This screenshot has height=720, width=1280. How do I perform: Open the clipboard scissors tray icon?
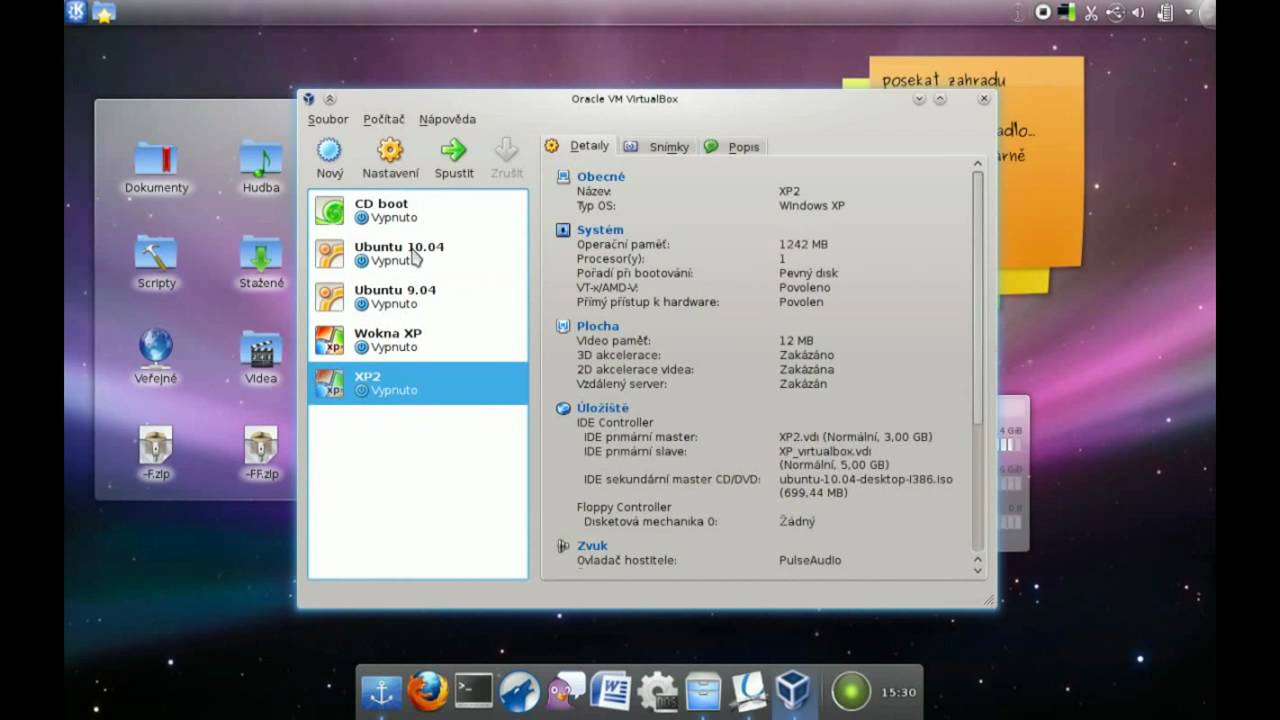point(1091,12)
